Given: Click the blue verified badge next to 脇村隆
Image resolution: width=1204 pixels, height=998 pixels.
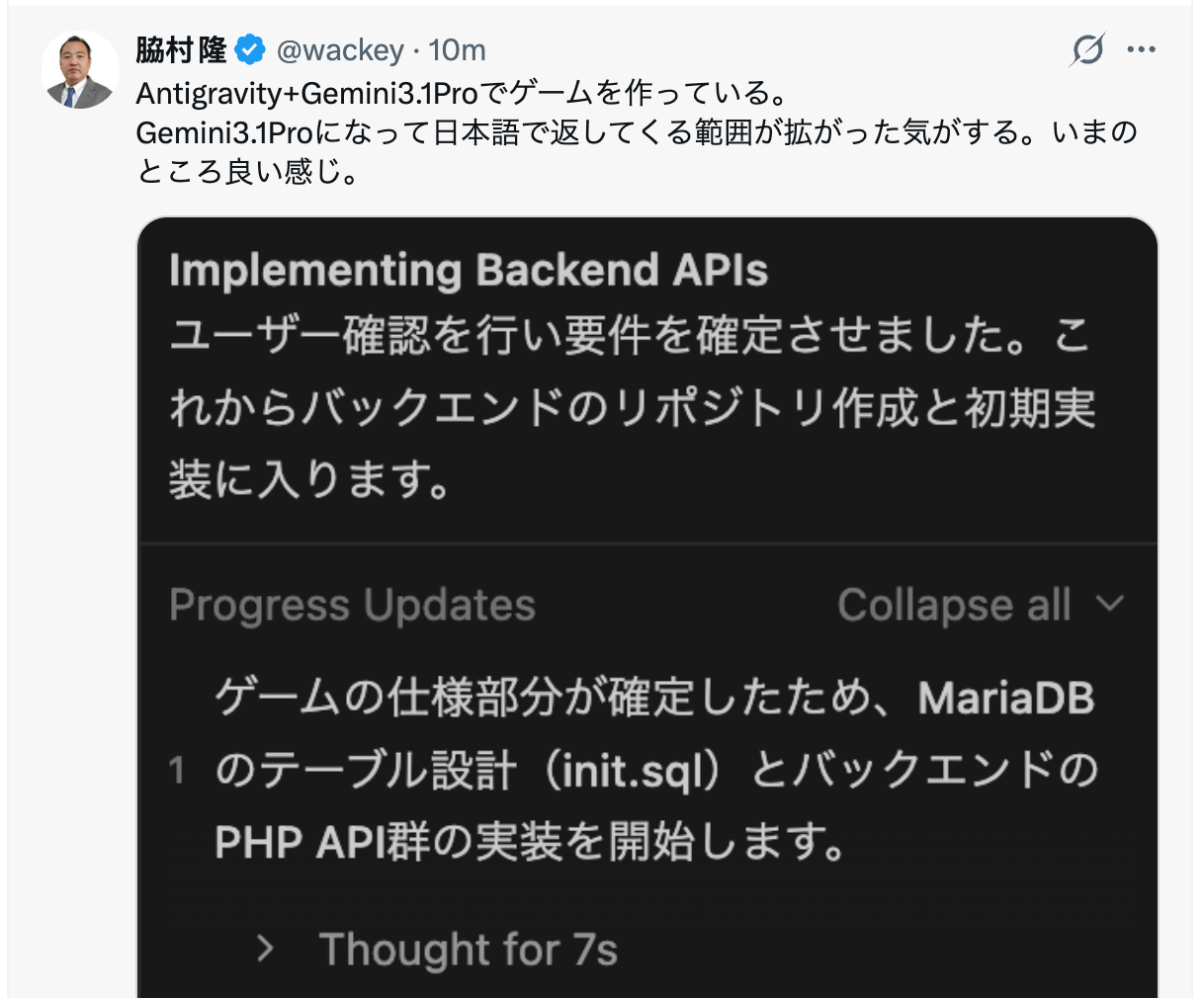Looking at the screenshot, I should point(252,49).
